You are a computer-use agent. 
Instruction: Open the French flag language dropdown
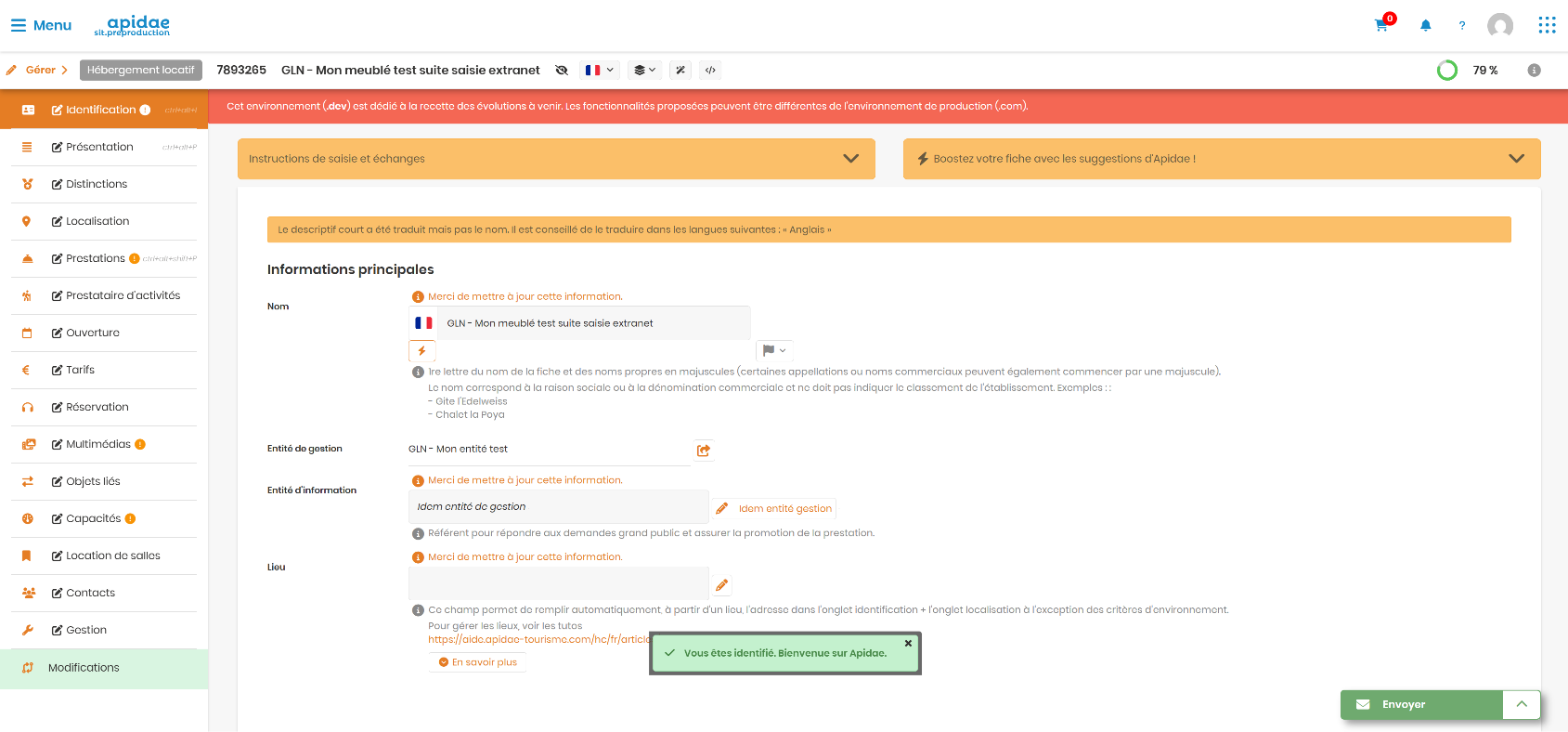click(600, 71)
